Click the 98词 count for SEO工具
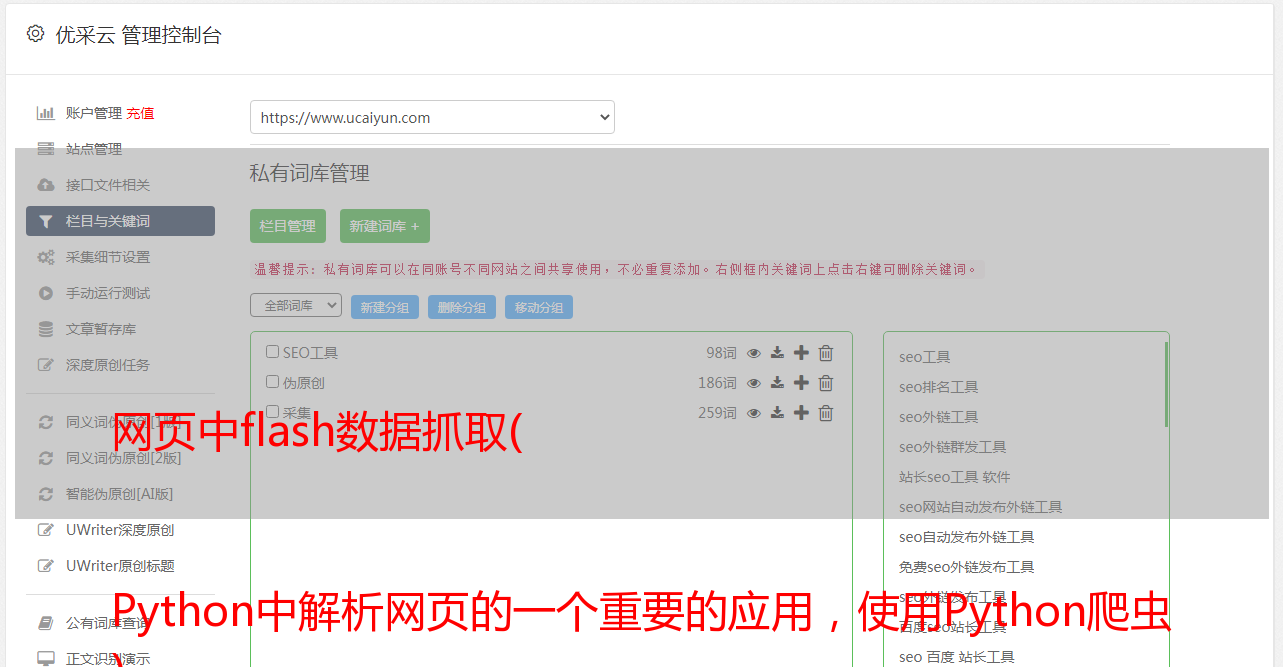The image size is (1283, 667). [x=721, y=353]
